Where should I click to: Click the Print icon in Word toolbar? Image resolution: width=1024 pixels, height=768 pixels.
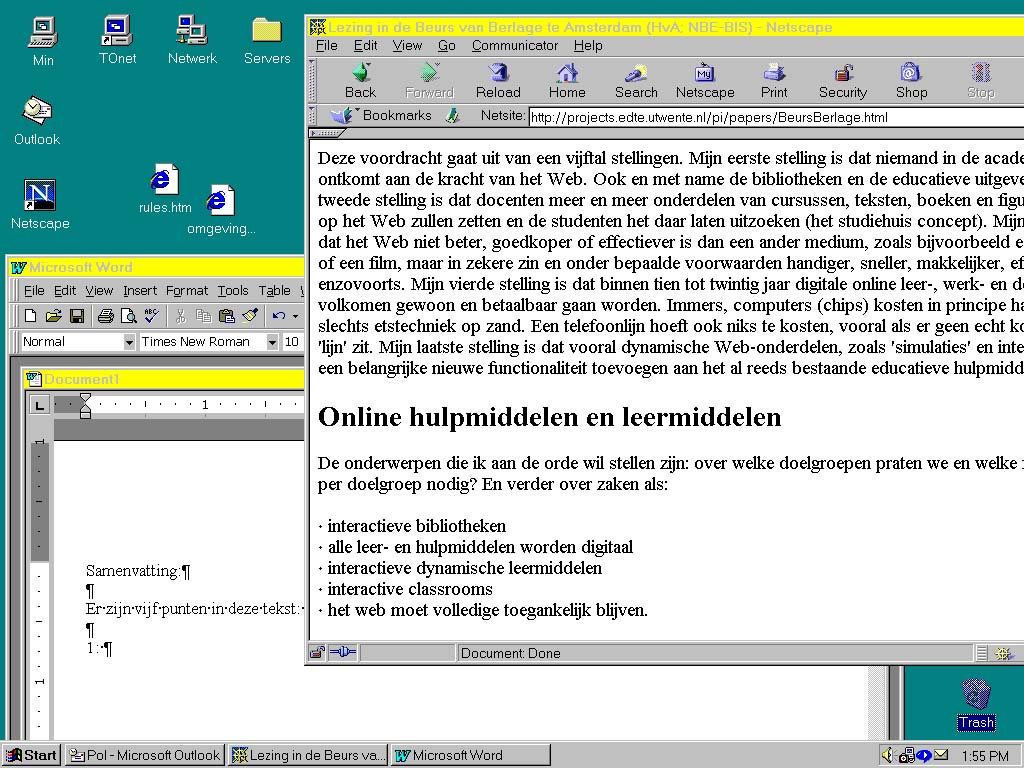105,316
